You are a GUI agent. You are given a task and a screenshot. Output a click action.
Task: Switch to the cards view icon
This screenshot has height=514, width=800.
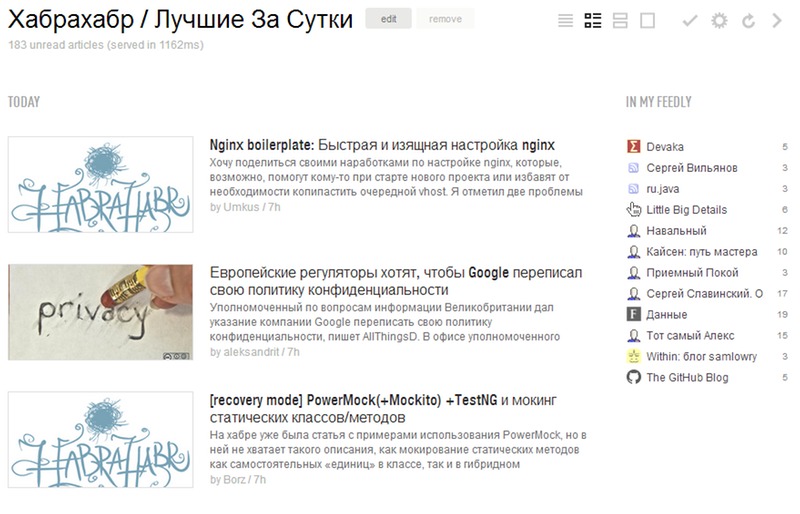(x=620, y=20)
